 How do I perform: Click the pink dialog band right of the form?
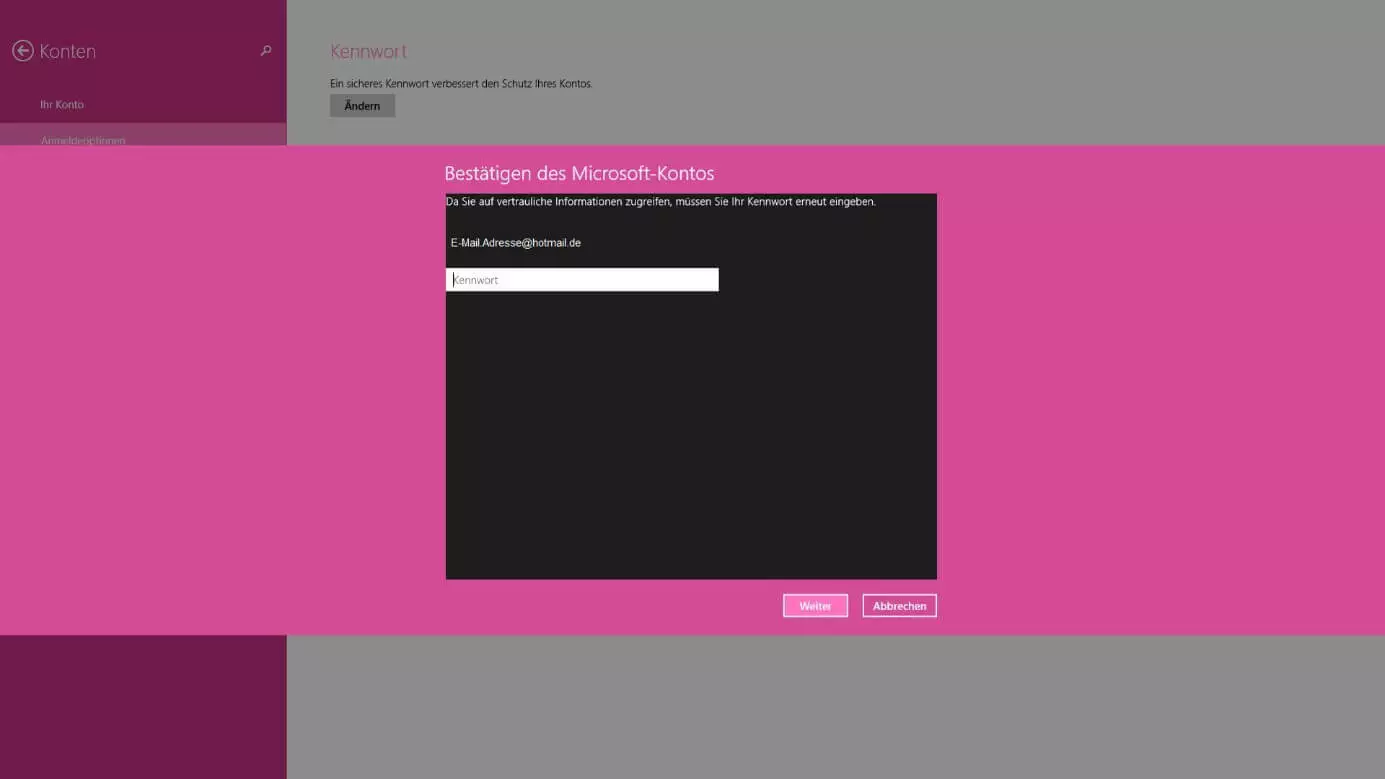pos(1160,390)
